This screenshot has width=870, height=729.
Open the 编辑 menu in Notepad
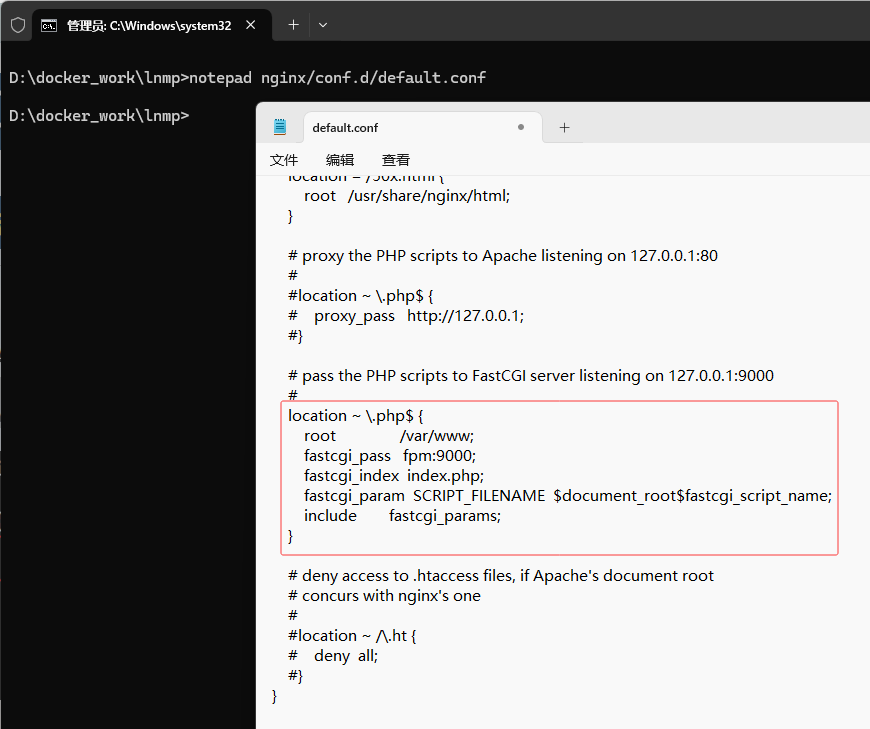(x=340, y=160)
